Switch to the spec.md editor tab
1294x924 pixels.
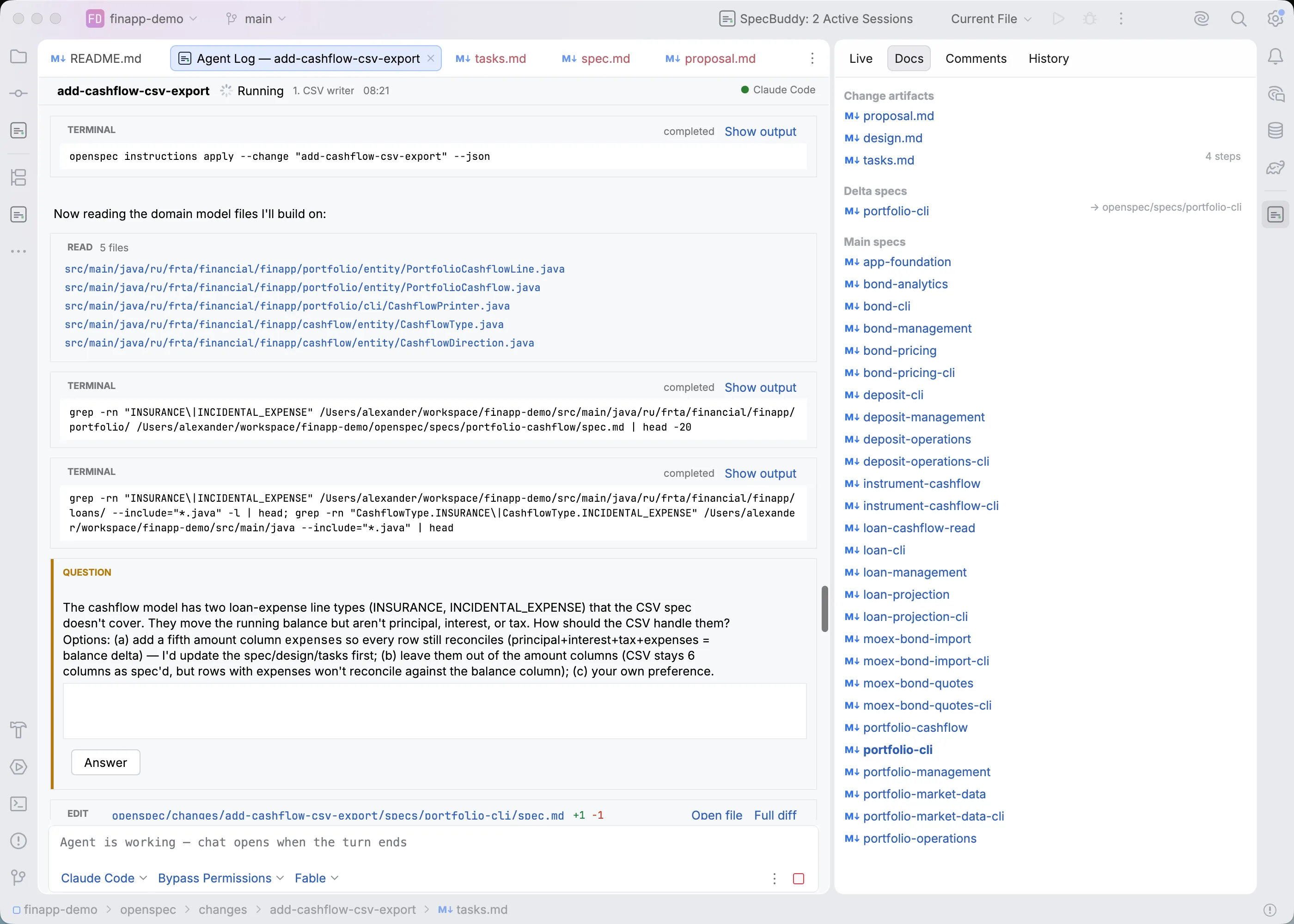tap(596, 58)
